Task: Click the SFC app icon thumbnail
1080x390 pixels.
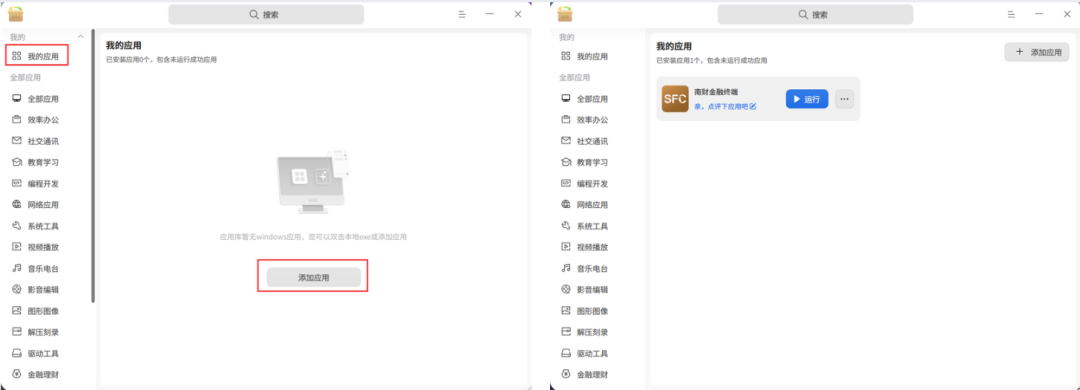Action: click(675, 99)
